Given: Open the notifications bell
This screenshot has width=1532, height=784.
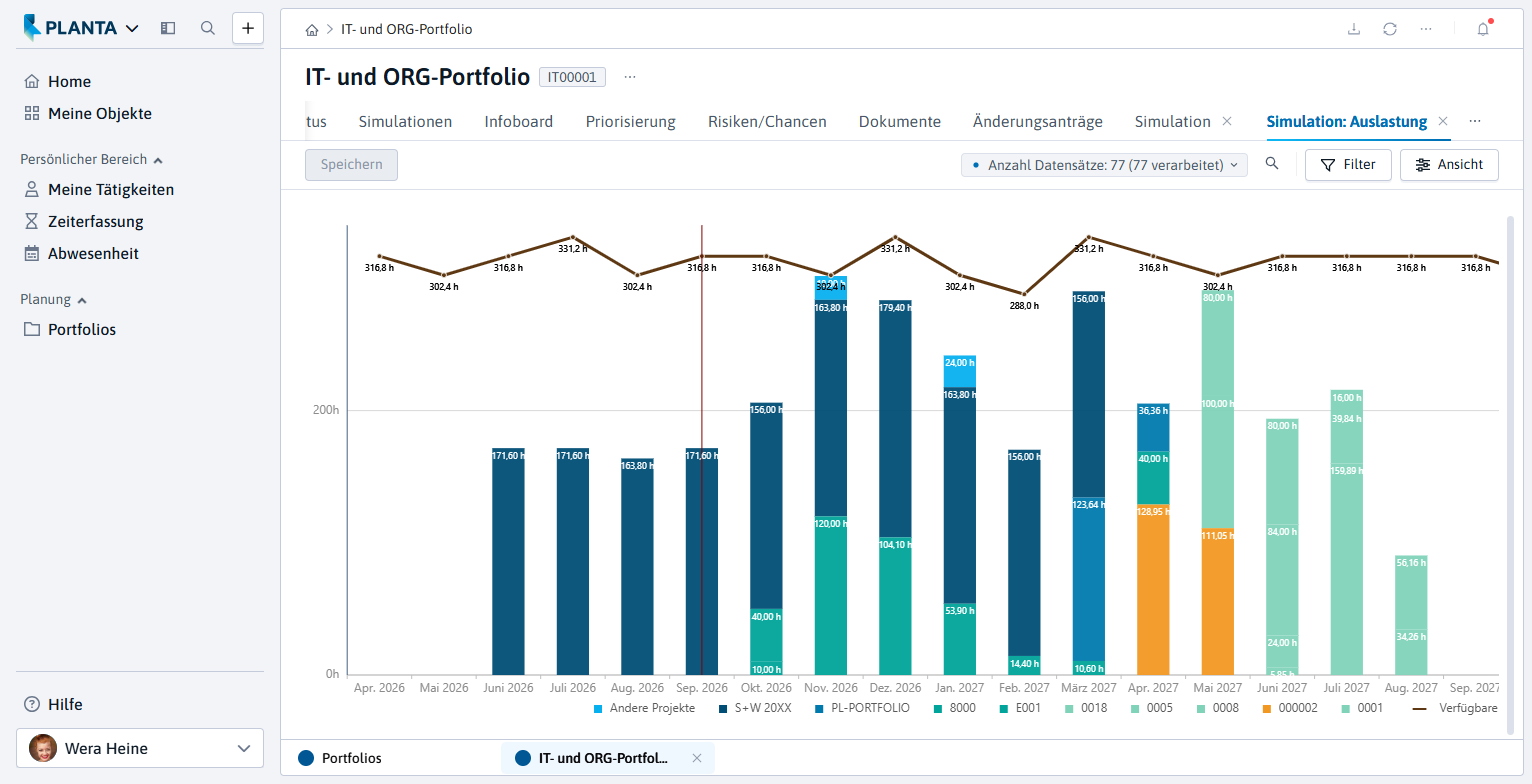Looking at the screenshot, I should click(x=1483, y=29).
